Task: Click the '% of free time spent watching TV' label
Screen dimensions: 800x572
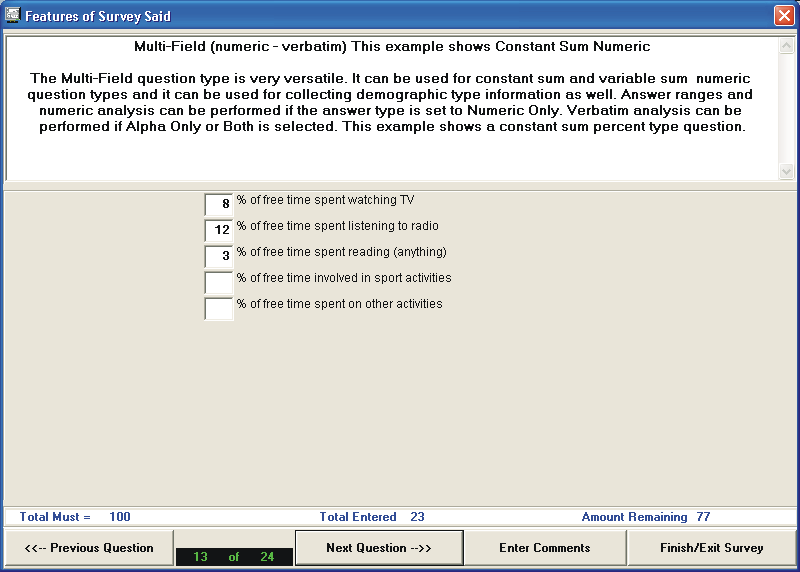Action: click(x=326, y=200)
